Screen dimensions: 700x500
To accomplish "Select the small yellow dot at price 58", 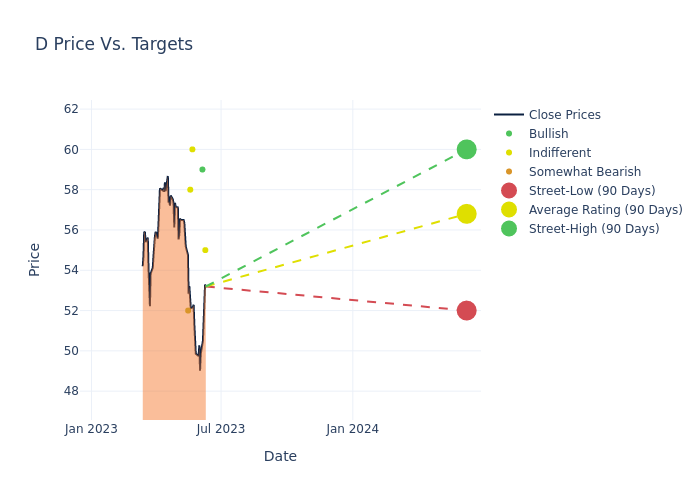I will [190, 190].
